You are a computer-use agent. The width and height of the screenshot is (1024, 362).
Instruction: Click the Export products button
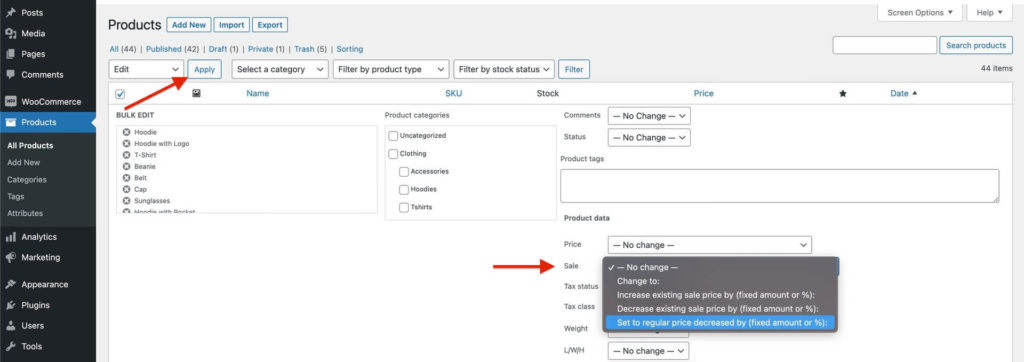270,25
